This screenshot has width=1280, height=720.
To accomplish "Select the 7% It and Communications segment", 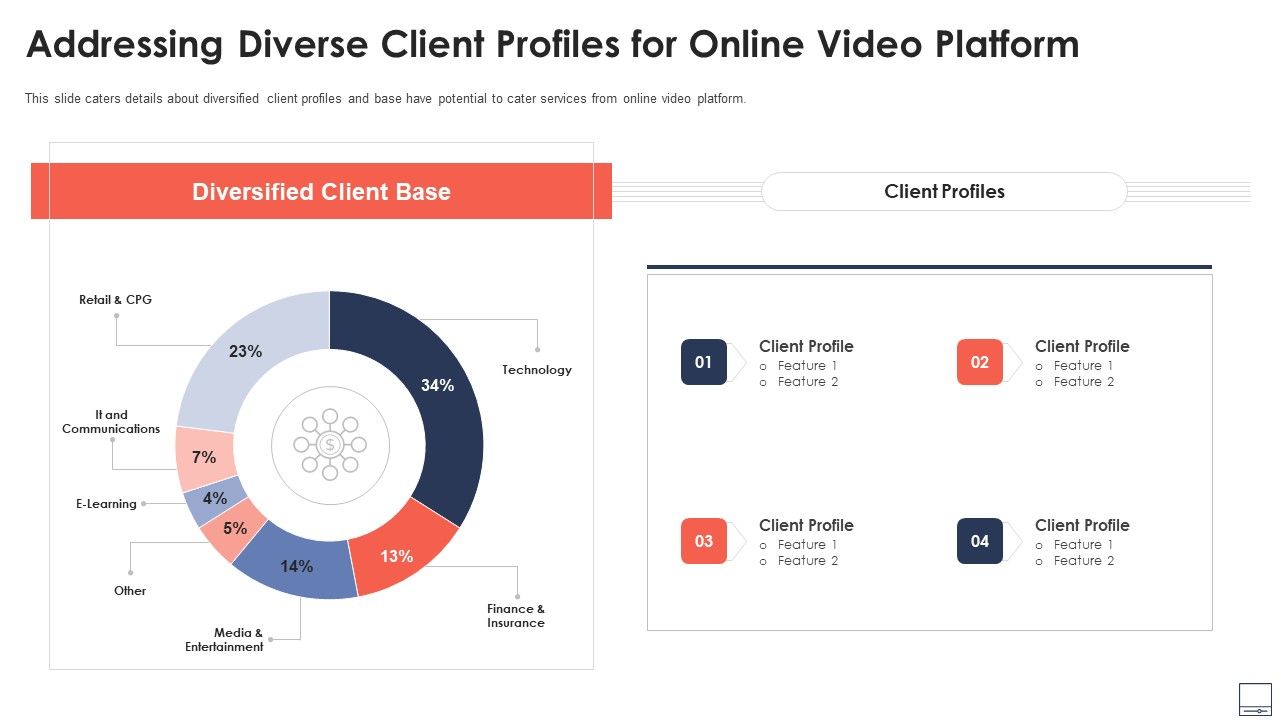I will tap(205, 457).
